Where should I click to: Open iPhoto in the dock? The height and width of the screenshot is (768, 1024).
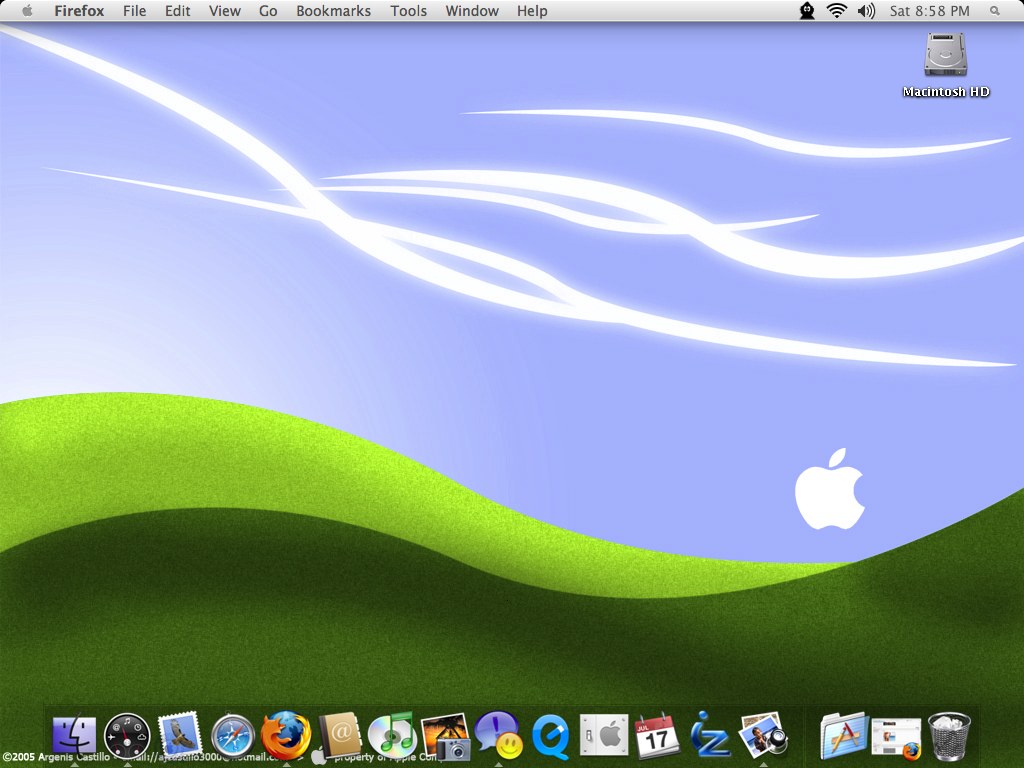coord(446,736)
